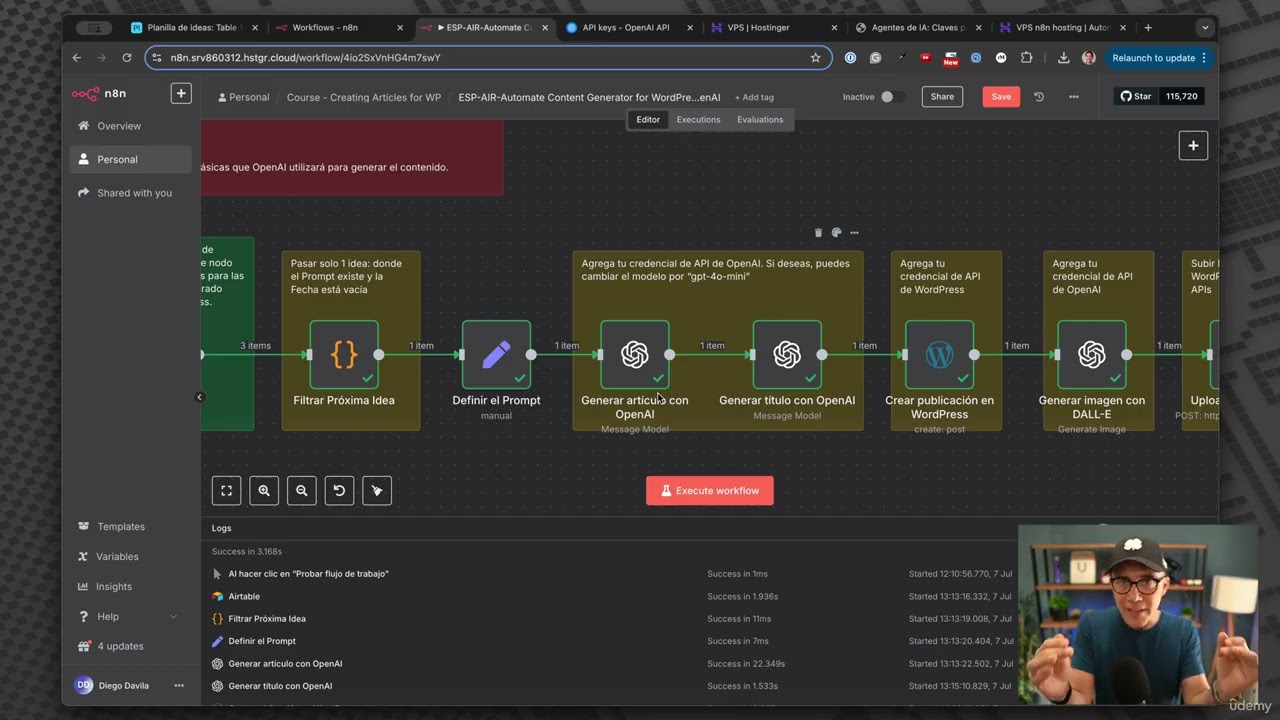
Task: Zoom in on the canvas
Action: (264, 490)
